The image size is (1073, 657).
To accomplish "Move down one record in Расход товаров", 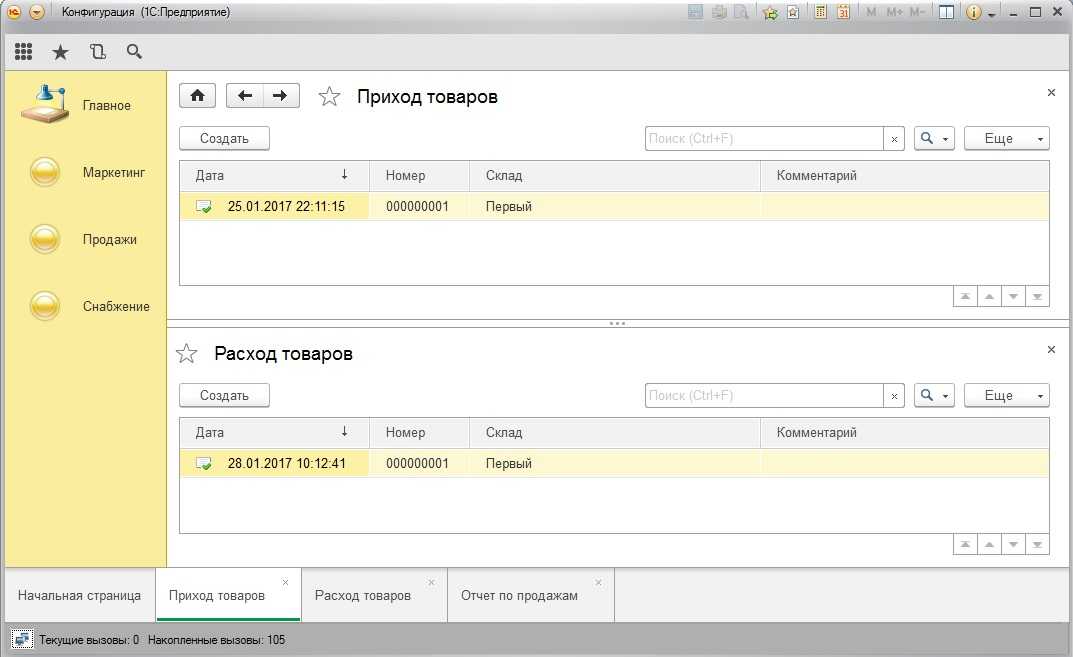I will pos(1013,544).
